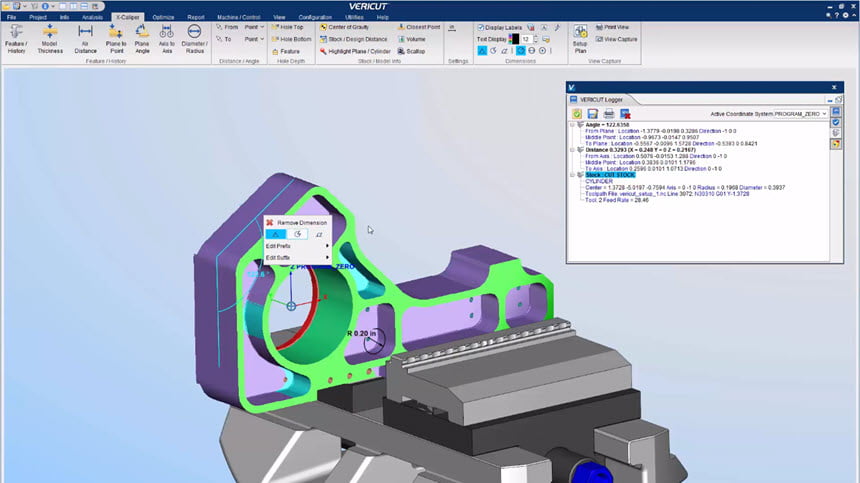Screen dimensions: 860x483
Task: Open the Model Thickness measurement tool
Action: (50, 39)
